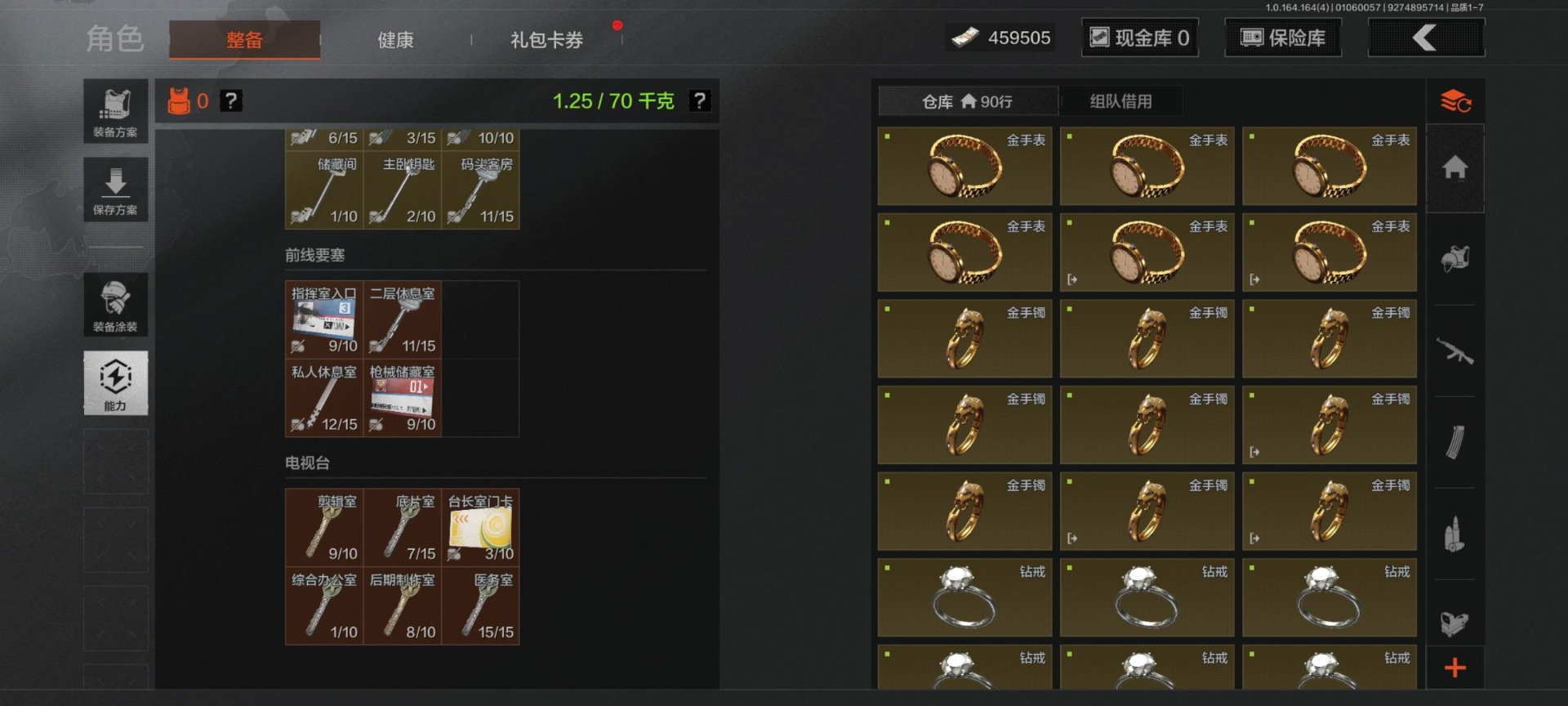Viewport: 1568px width, 706px height.
Task: Open the 保险库 safe button
Action: pyautogui.click(x=1283, y=38)
